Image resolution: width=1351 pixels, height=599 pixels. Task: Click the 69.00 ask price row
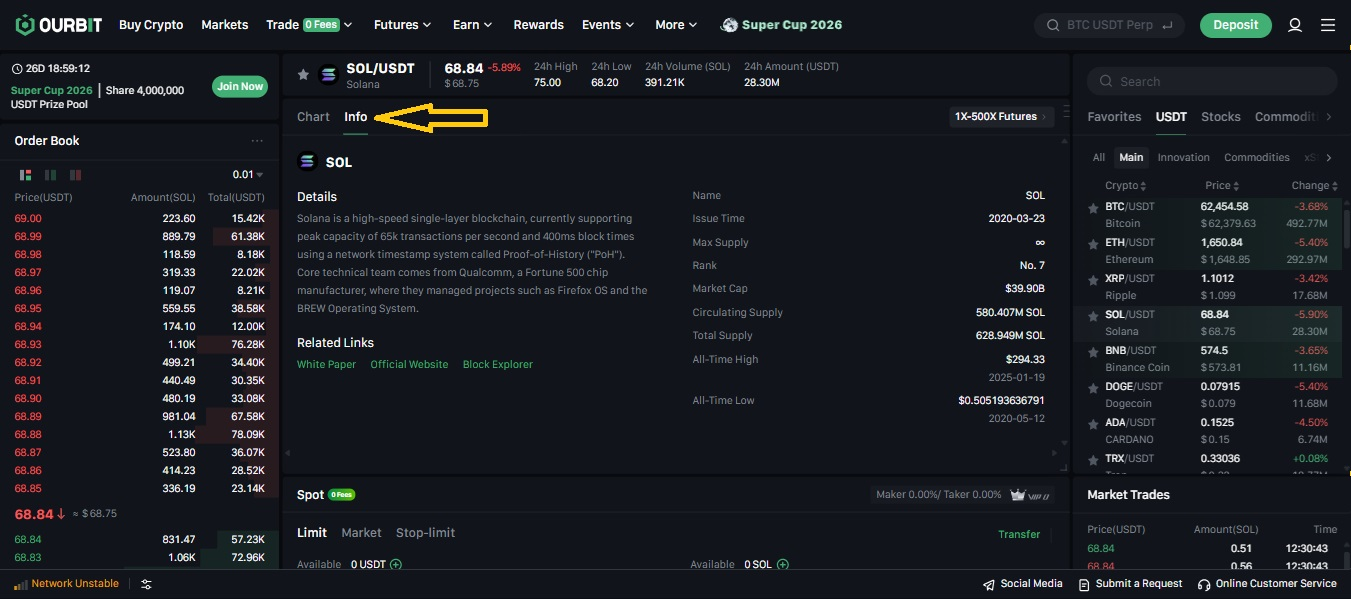coord(140,219)
